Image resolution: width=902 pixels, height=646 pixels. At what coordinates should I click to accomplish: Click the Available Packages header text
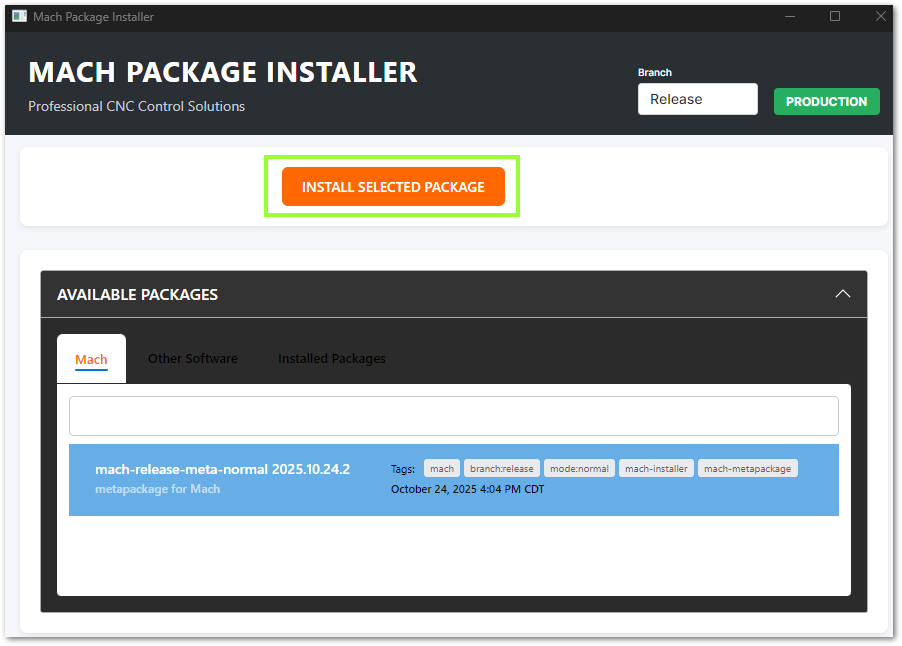[137, 295]
